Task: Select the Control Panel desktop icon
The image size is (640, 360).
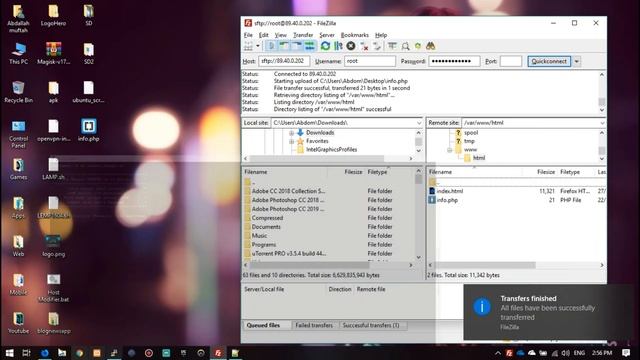Action: point(18,134)
